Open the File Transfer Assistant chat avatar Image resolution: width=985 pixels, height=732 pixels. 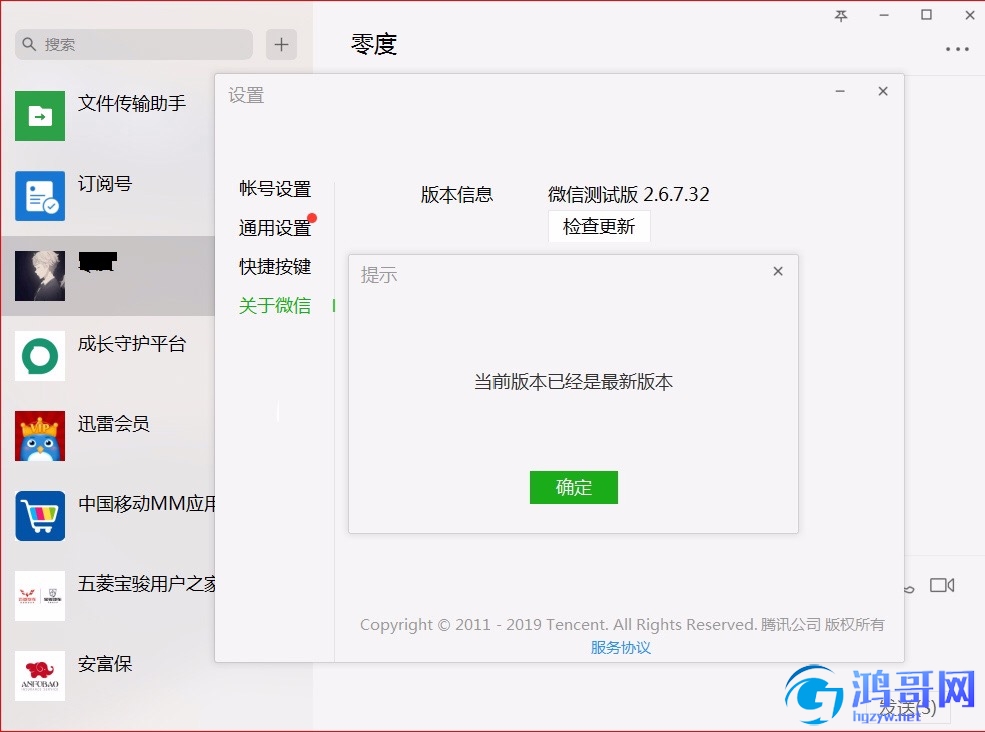point(40,116)
